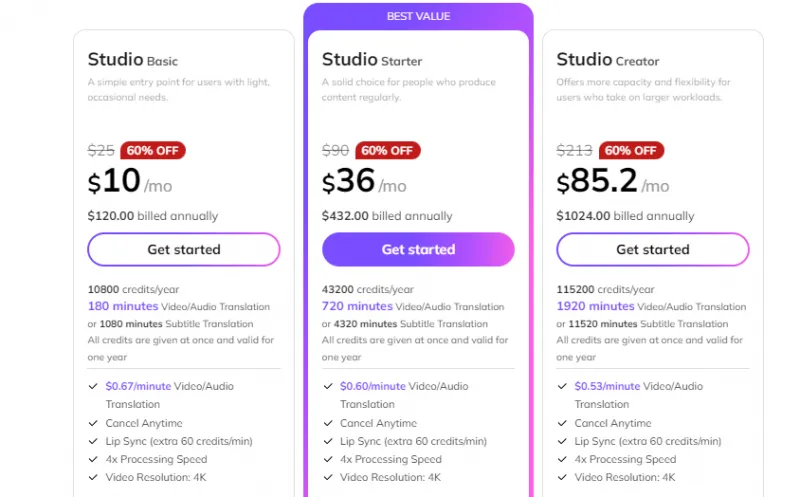Click the 1920 minutes link text
Image resolution: width=800 pixels, height=497 pixels.
(x=595, y=306)
